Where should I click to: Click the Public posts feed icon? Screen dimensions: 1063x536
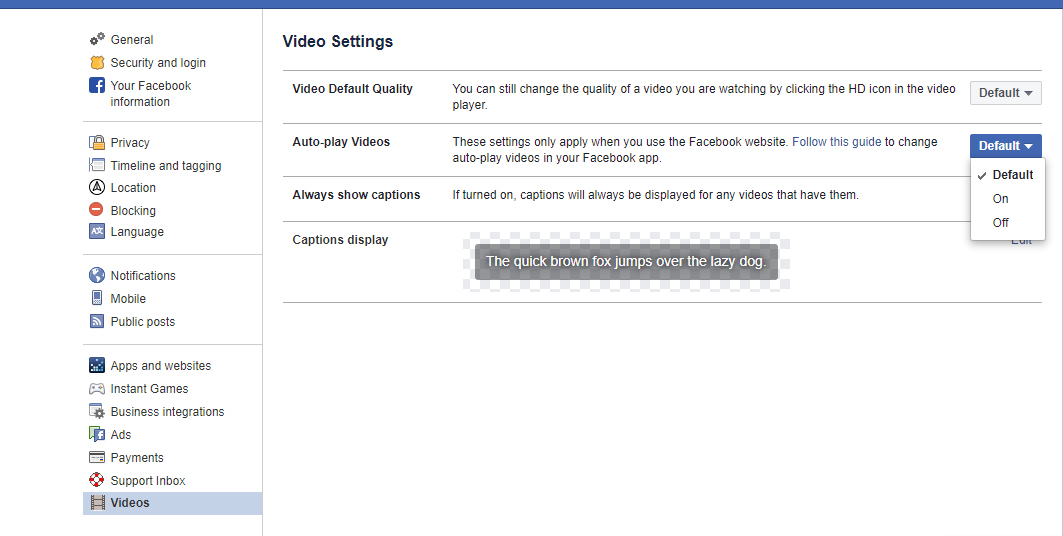coord(97,321)
